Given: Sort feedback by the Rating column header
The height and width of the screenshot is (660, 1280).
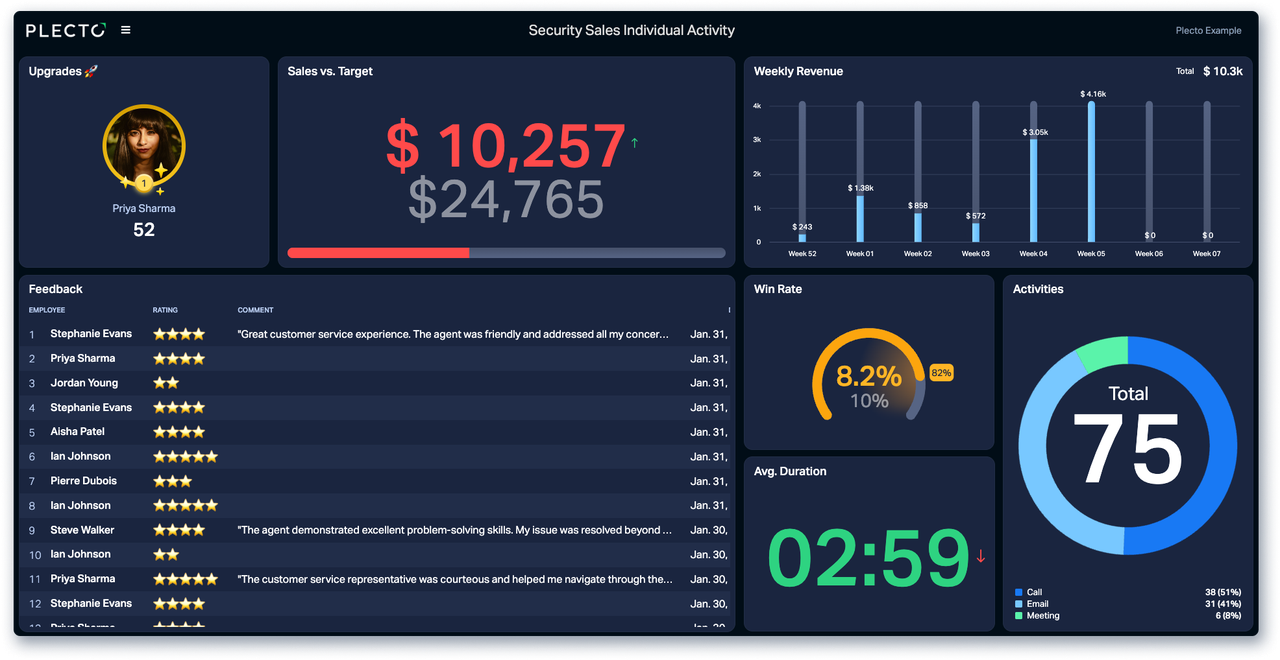Looking at the screenshot, I should tap(165, 310).
